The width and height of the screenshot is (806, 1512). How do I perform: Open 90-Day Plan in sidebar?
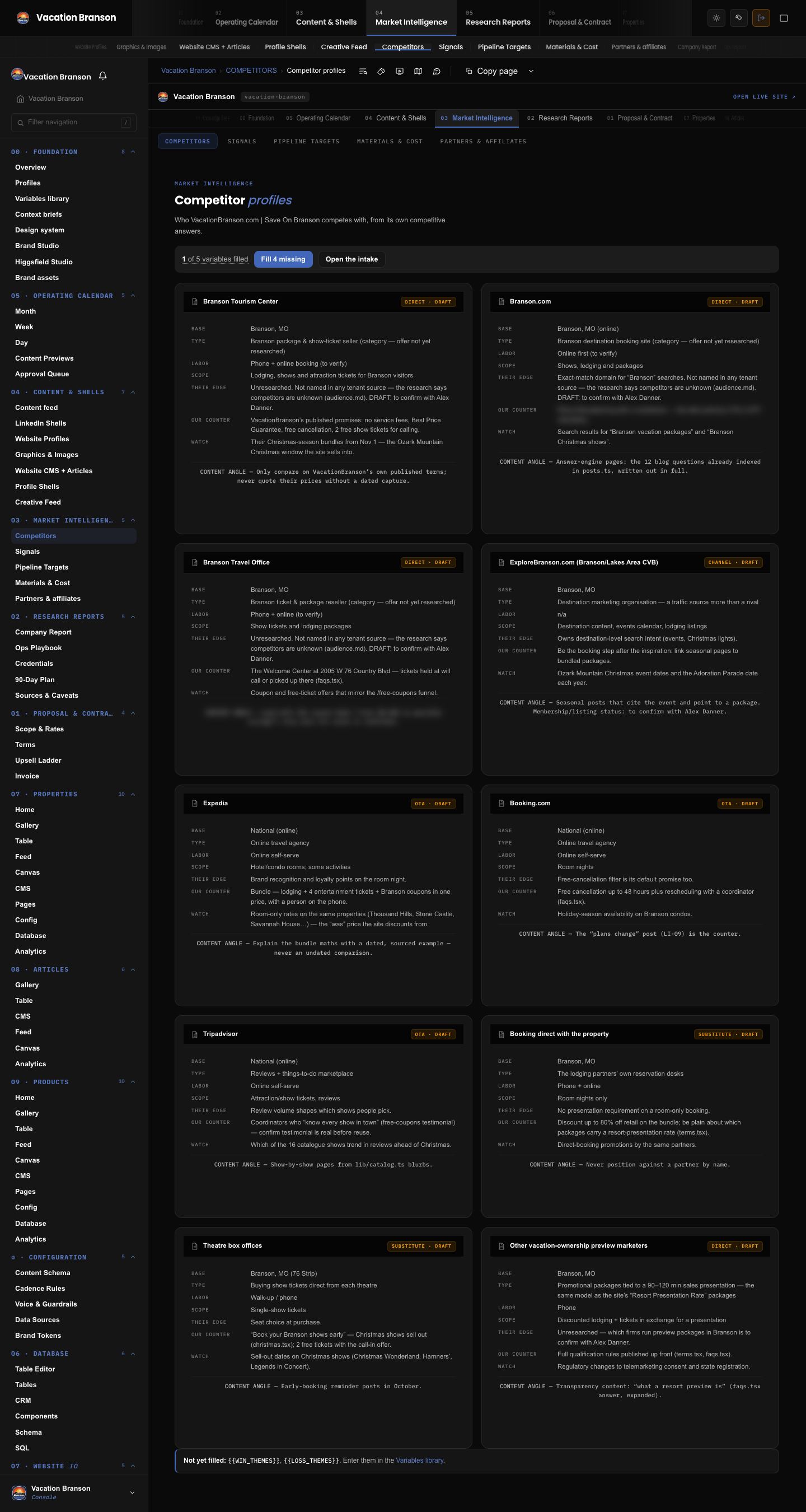point(35,680)
